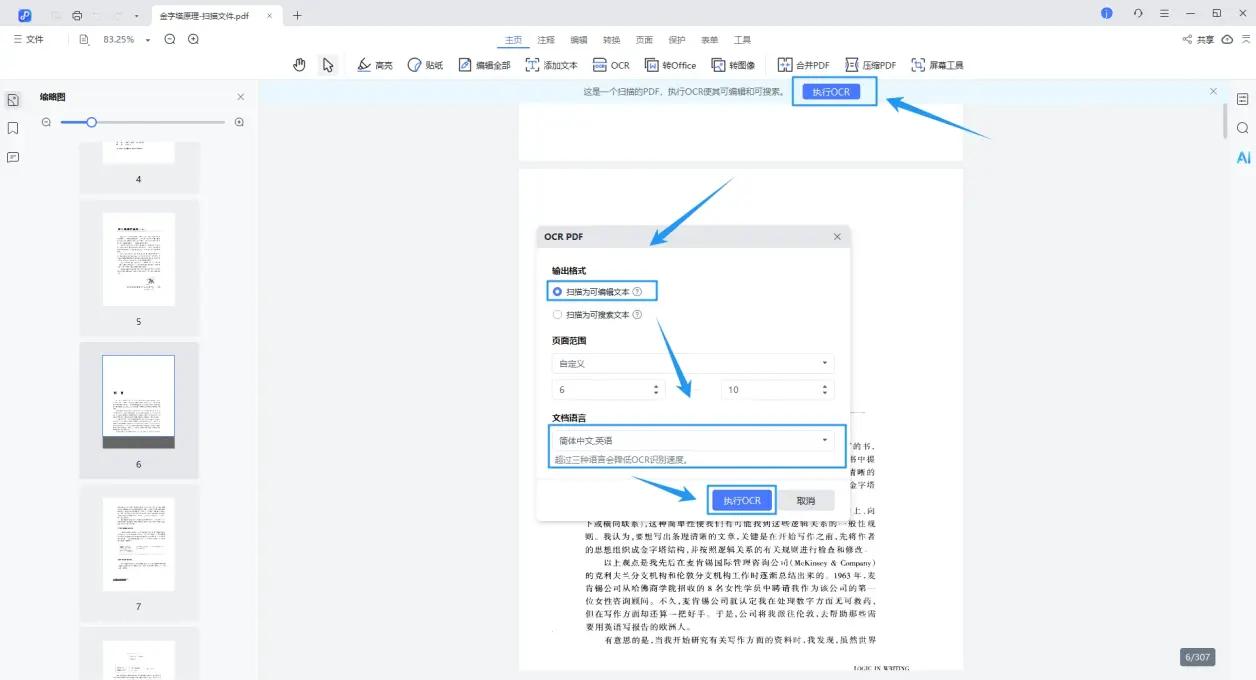The image size is (1256, 680).
Task: Open the comments sidebar icon
Action: [x=13, y=157]
